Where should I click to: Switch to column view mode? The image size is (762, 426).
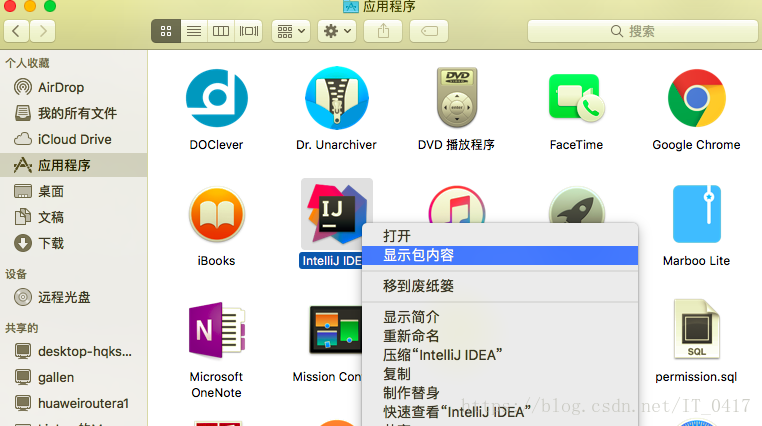[x=221, y=31]
